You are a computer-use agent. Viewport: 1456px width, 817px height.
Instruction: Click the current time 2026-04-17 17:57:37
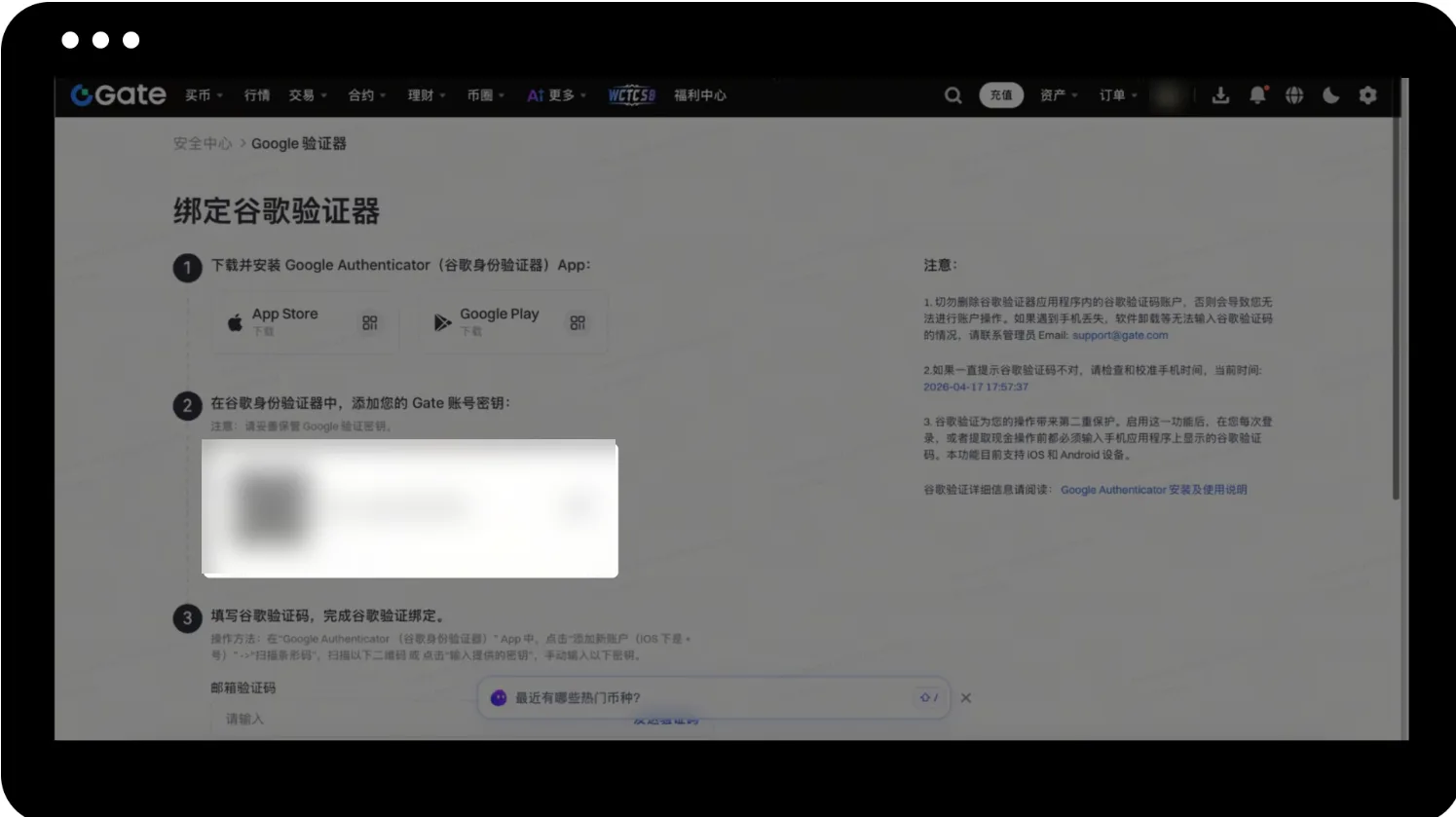(976, 387)
